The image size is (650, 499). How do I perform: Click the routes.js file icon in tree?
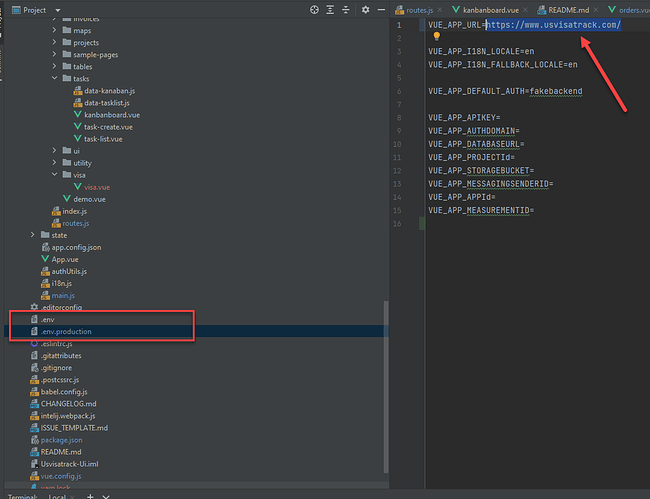[x=56, y=223]
